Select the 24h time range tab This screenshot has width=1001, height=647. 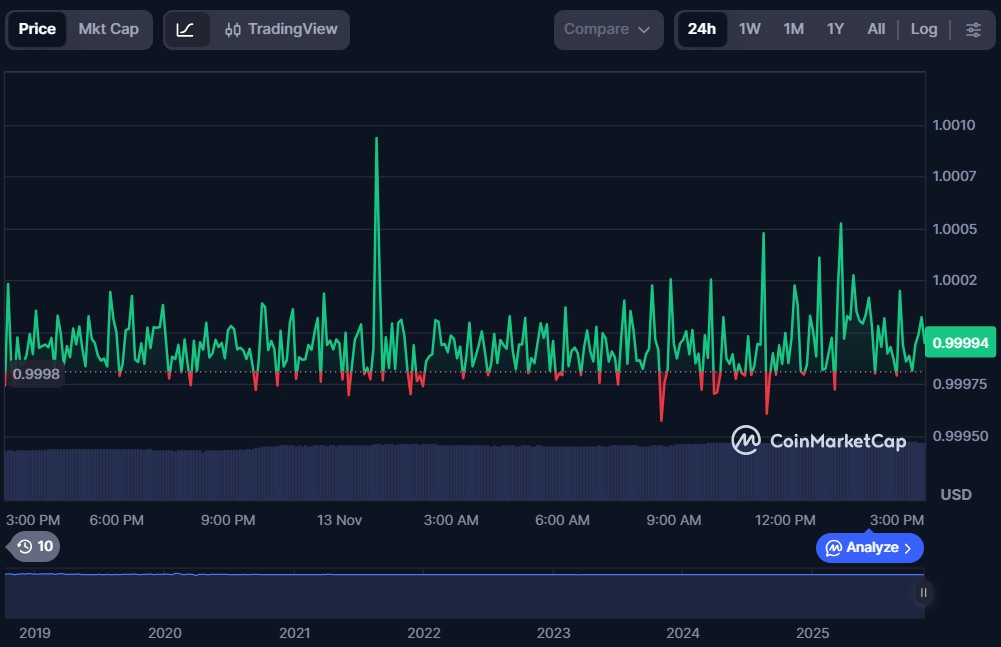(x=701, y=30)
